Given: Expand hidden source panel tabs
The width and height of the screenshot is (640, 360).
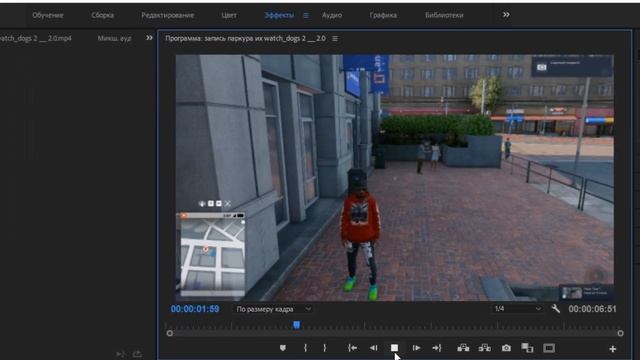Looking at the screenshot, I should coord(149,38).
